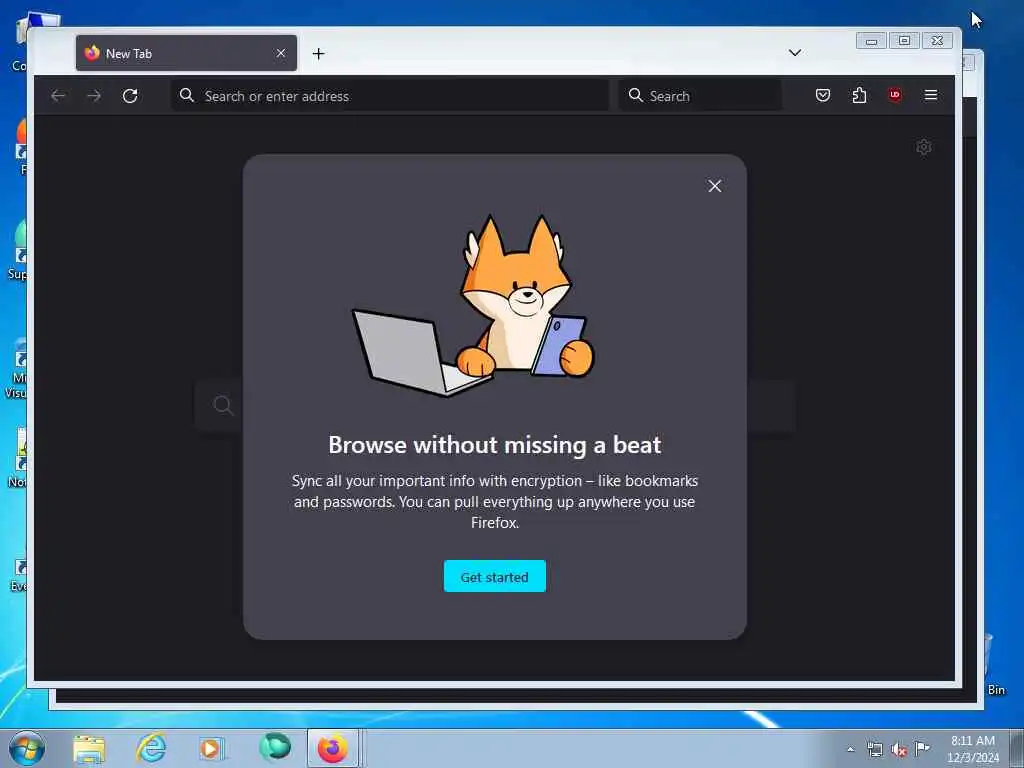Launch Internet Explorer from taskbar
Image resolution: width=1024 pixels, height=768 pixels.
(x=151, y=748)
